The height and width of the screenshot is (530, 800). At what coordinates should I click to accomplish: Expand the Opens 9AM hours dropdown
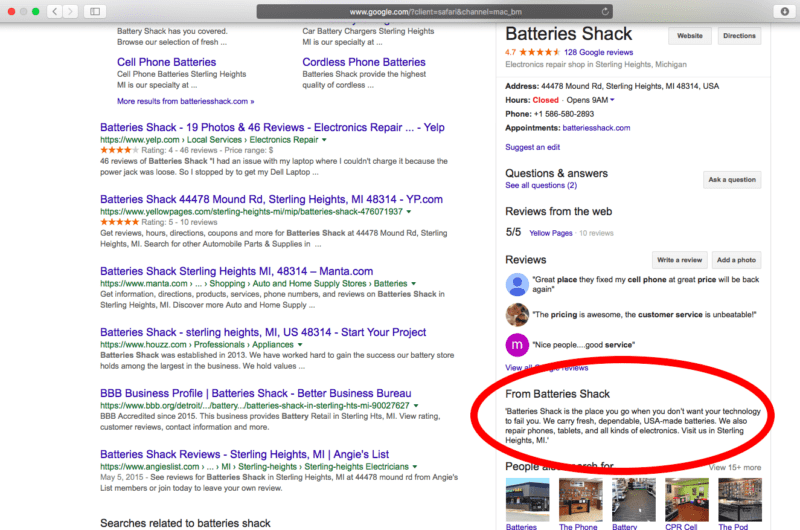coord(612,100)
